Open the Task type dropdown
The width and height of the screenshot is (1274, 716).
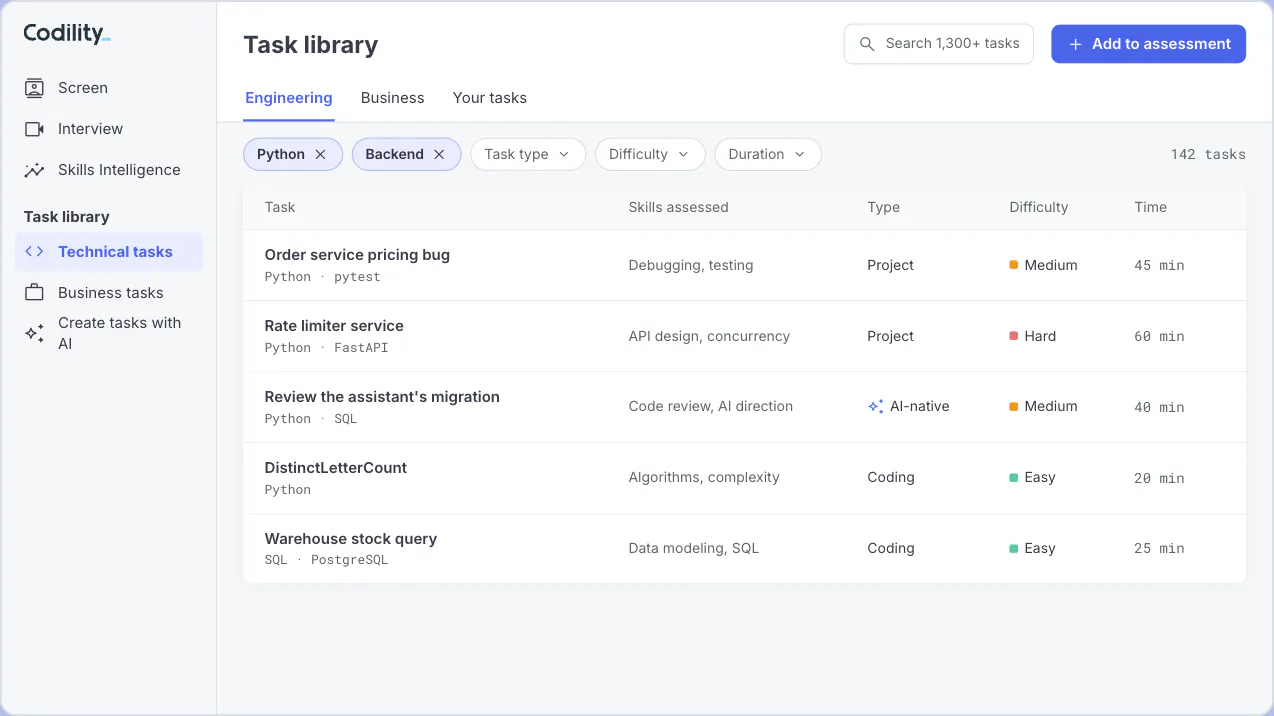[528, 154]
